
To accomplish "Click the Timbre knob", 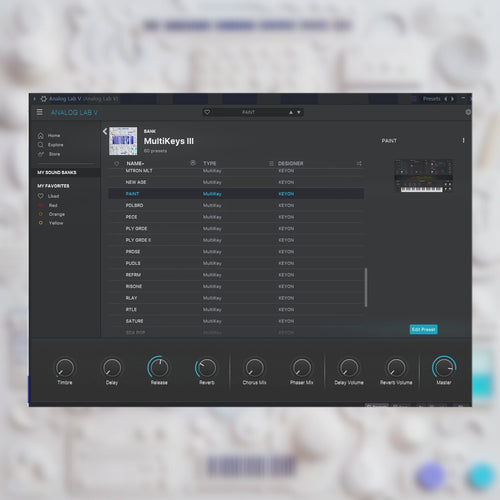I will (x=65, y=368).
